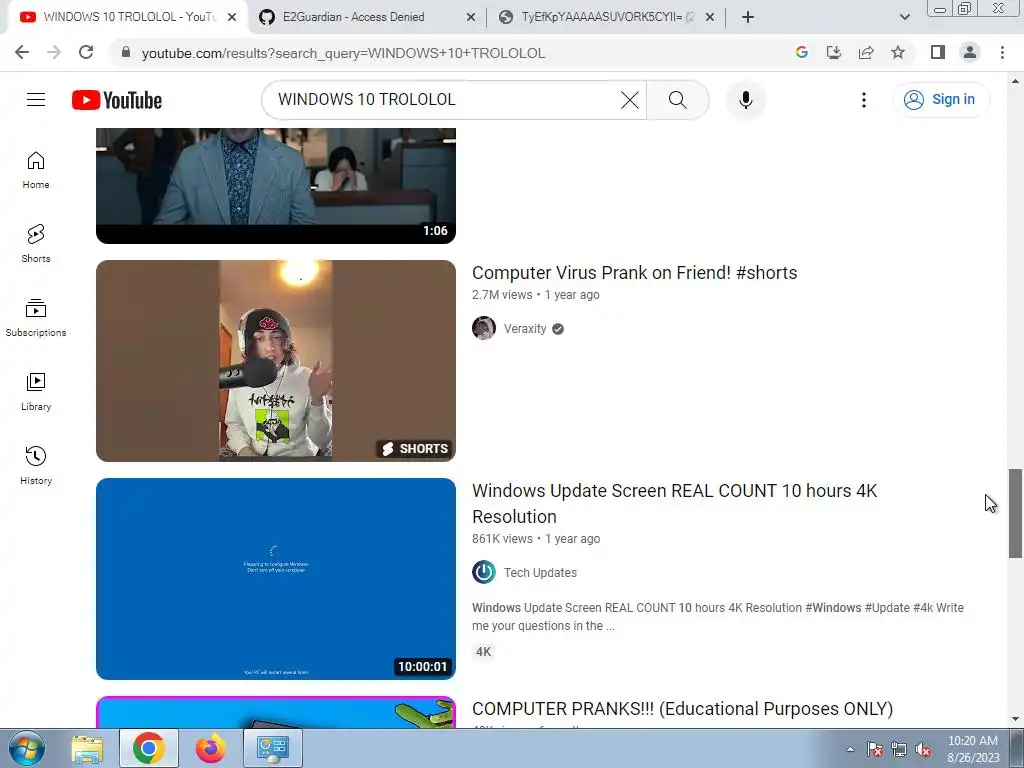Click the Google icon in address bar
The image size is (1024, 768).
(802, 53)
